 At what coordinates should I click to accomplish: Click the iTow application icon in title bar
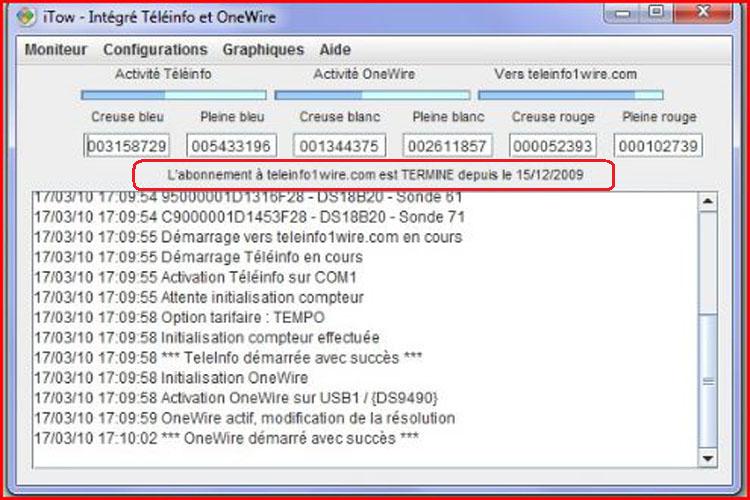pos(26,16)
